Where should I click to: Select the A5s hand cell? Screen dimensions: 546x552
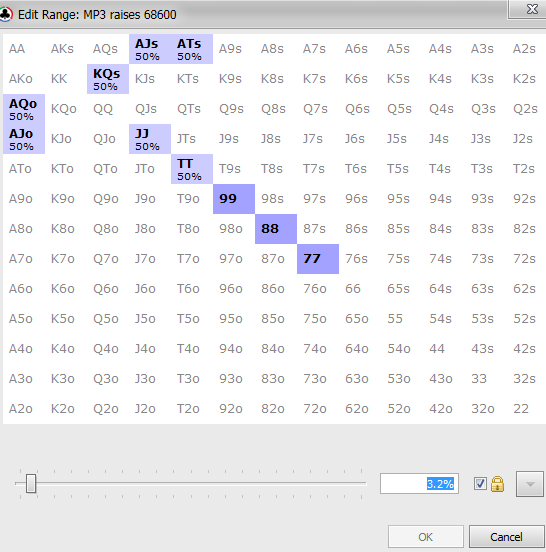[402, 49]
